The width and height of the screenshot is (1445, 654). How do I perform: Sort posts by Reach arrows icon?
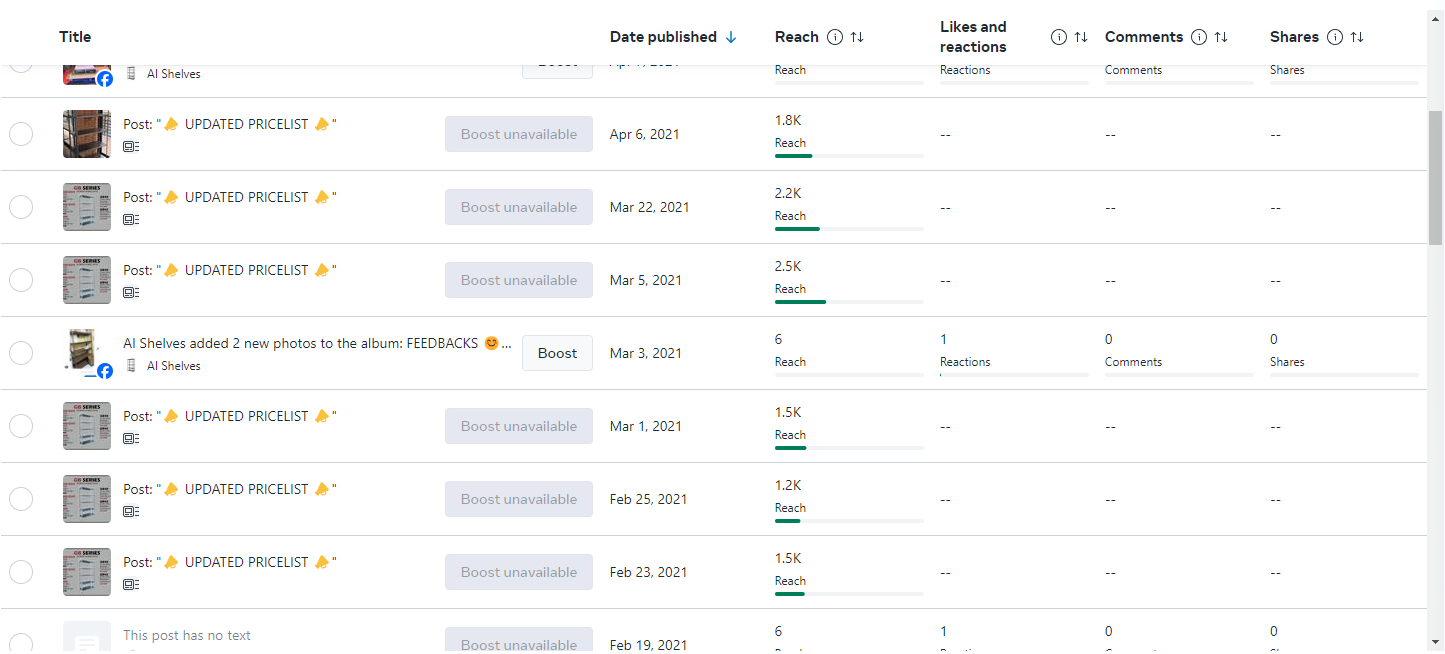tap(857, 37)
